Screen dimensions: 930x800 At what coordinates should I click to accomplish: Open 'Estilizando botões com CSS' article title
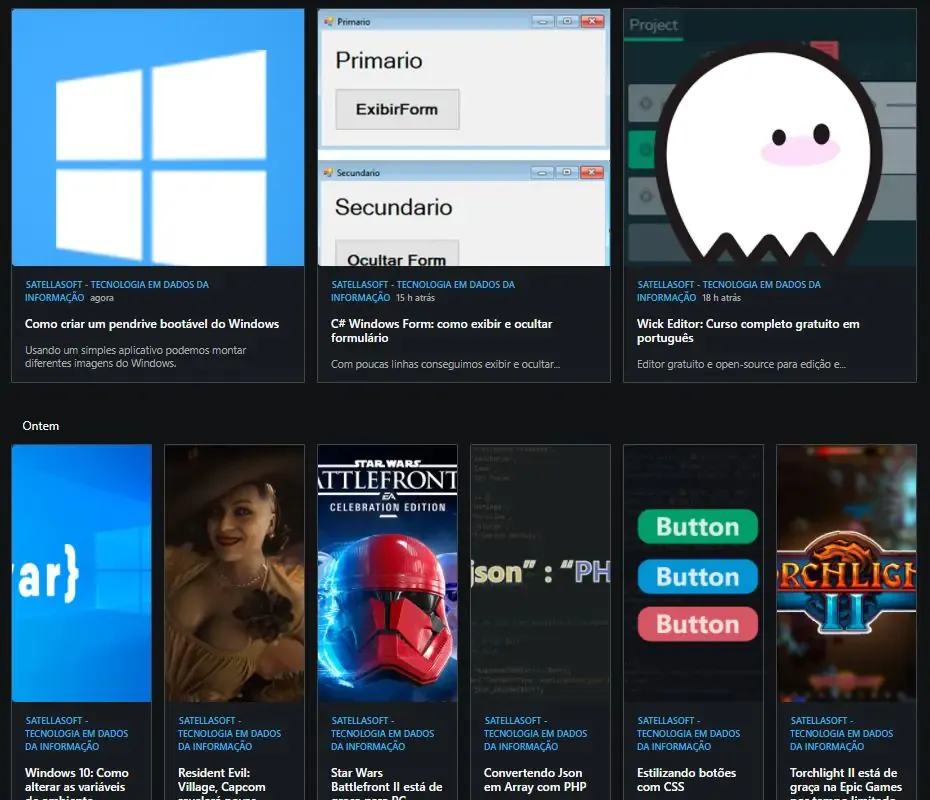[x=686, y=780]
